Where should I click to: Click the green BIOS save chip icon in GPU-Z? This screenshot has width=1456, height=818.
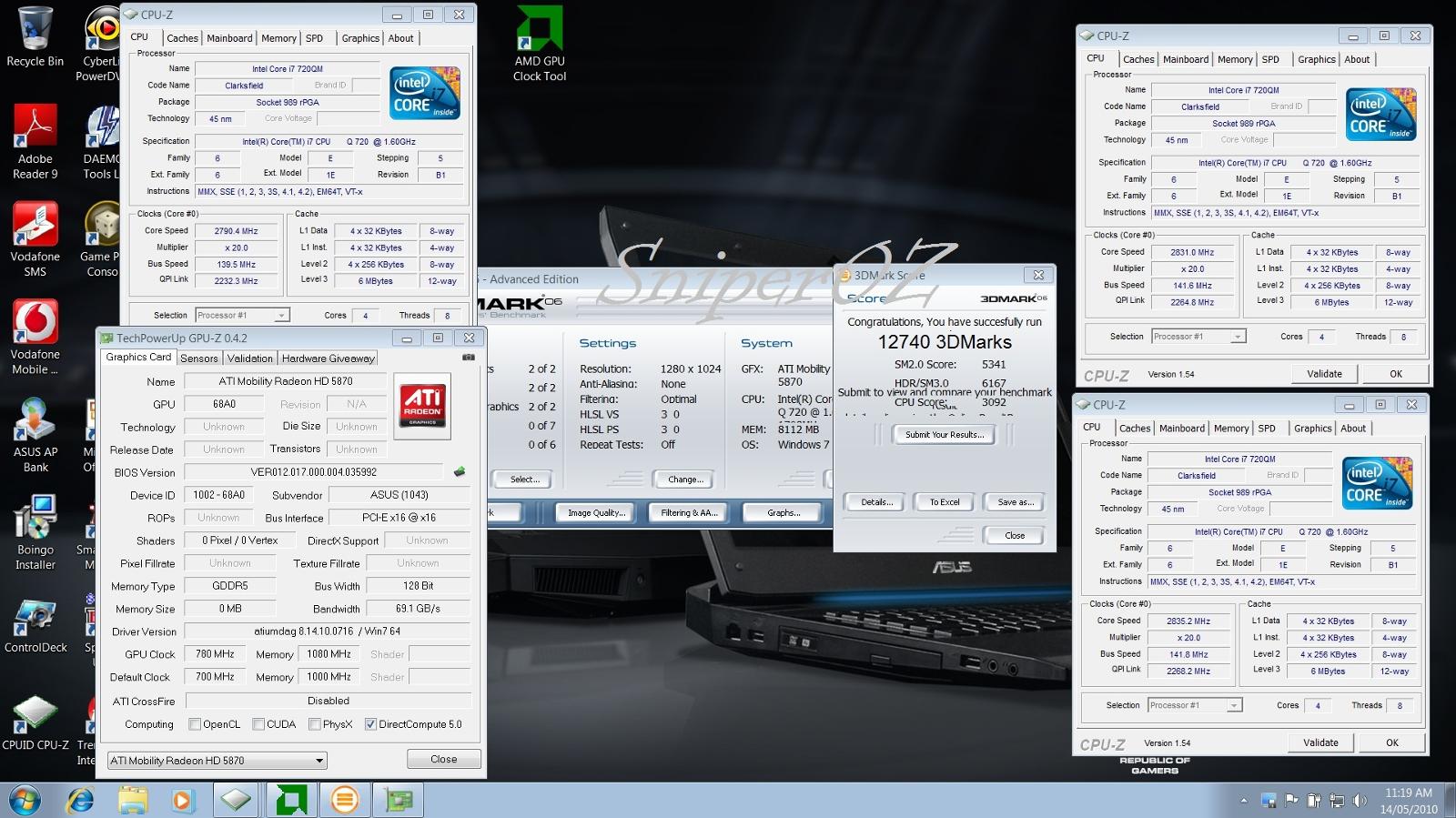(x=460, y=471)
